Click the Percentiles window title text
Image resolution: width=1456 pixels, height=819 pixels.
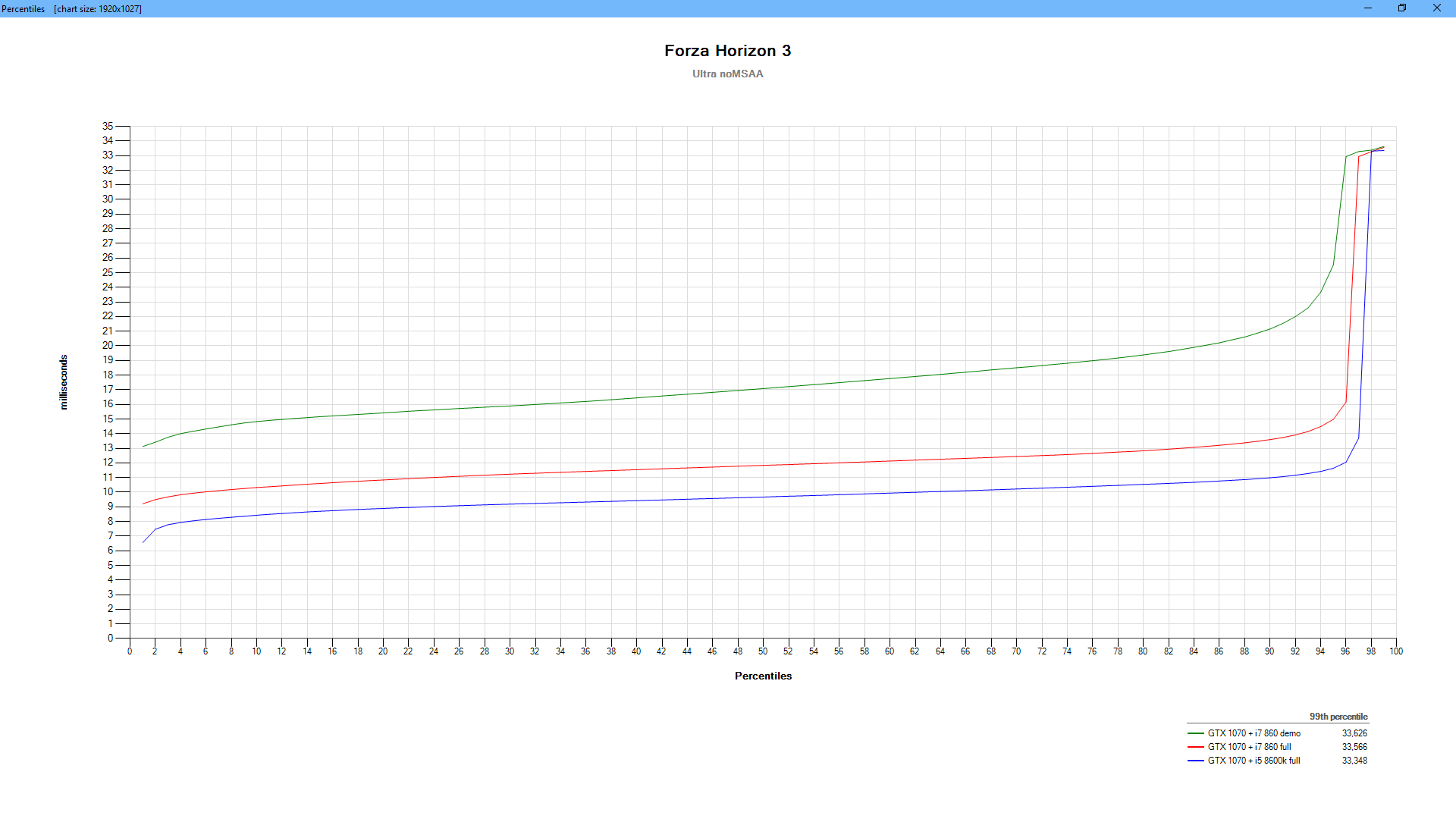[24, 9]
